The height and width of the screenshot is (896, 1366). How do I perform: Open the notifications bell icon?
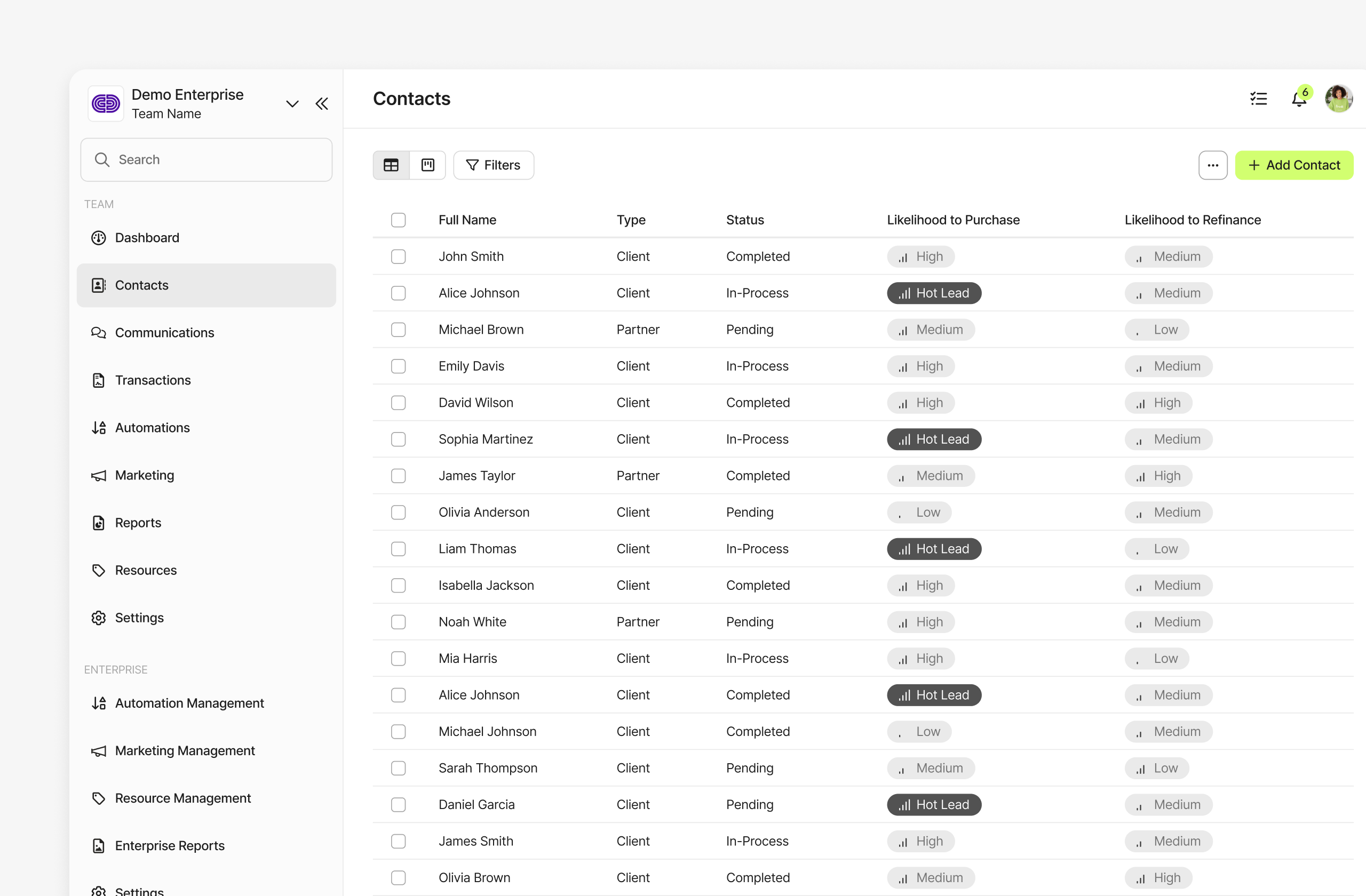[1299, 99]
